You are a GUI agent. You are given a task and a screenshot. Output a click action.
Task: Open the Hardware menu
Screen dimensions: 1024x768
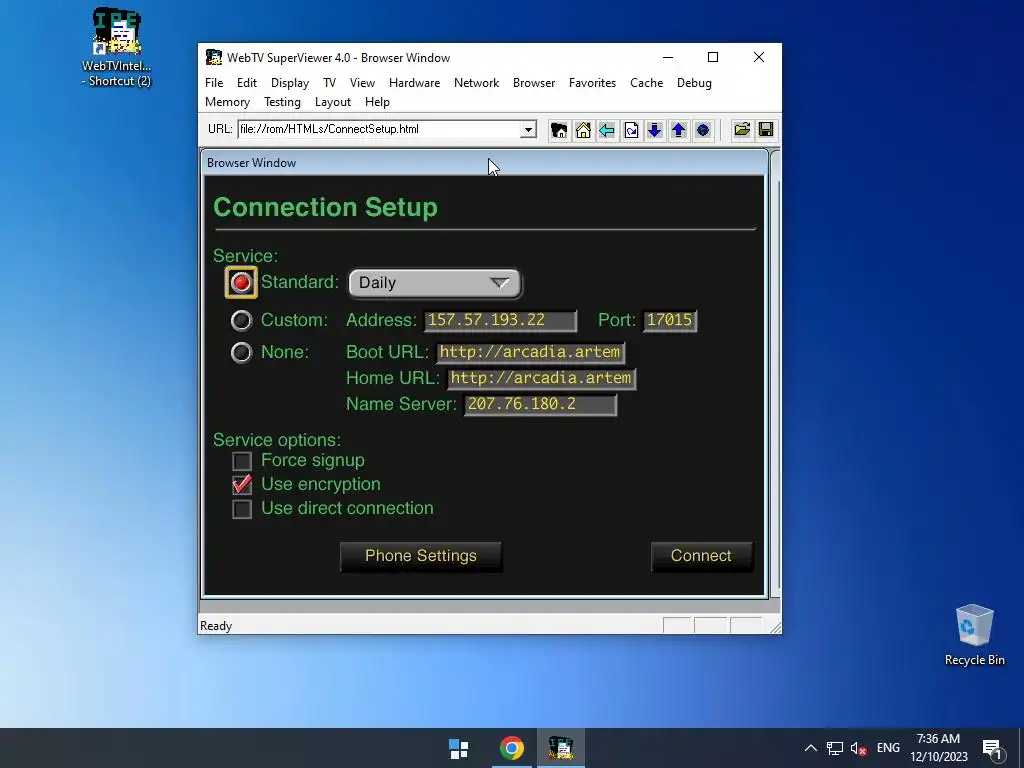pyautogui.click(x=414, y=83)
